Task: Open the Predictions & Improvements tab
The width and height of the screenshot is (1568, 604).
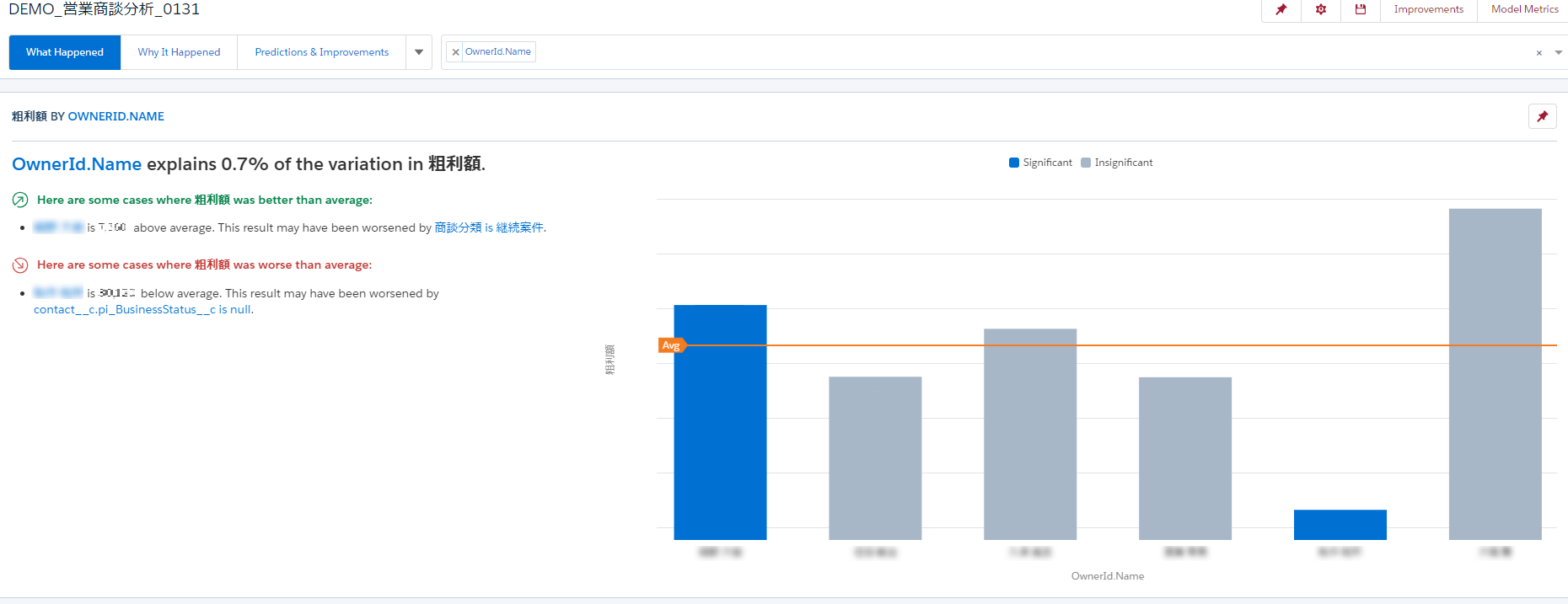Action: 321,52
